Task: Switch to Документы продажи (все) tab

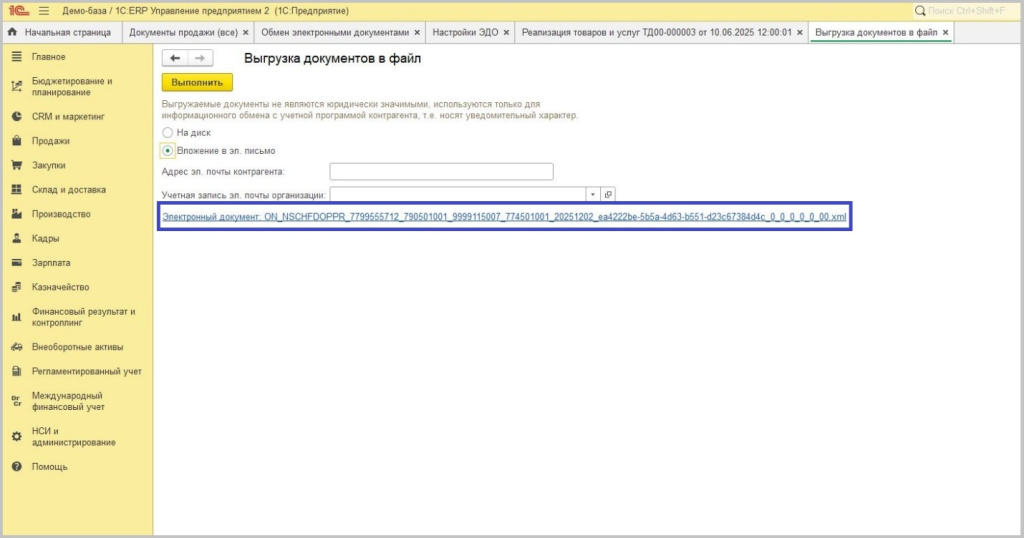Action: coord(183,32)
